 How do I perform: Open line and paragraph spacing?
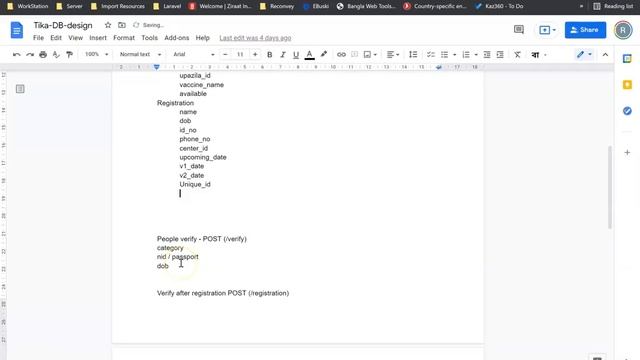[413, 55]
